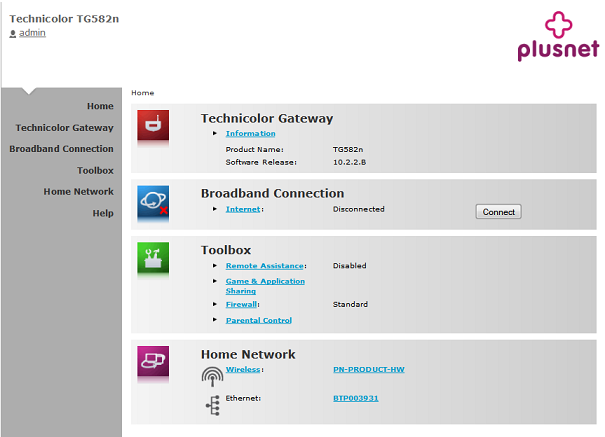The width and height of the screenshot is (605, 437).
Task: Open the Remote Assistance link
Action: coord(264,266)
